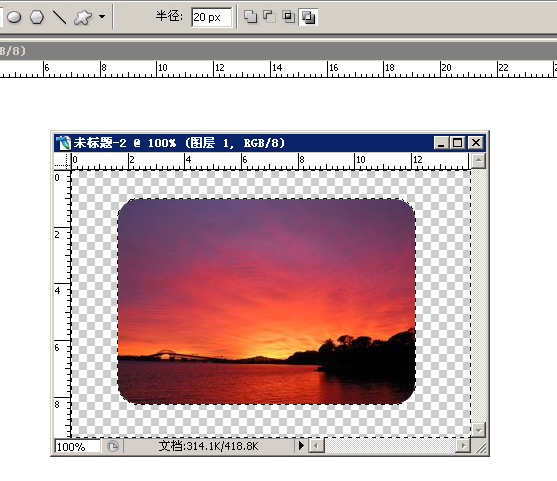Image resolution: width=557 pixels, height=481 pixels.
Task: Select the Polygon shape tool
Action: [37, 17]
